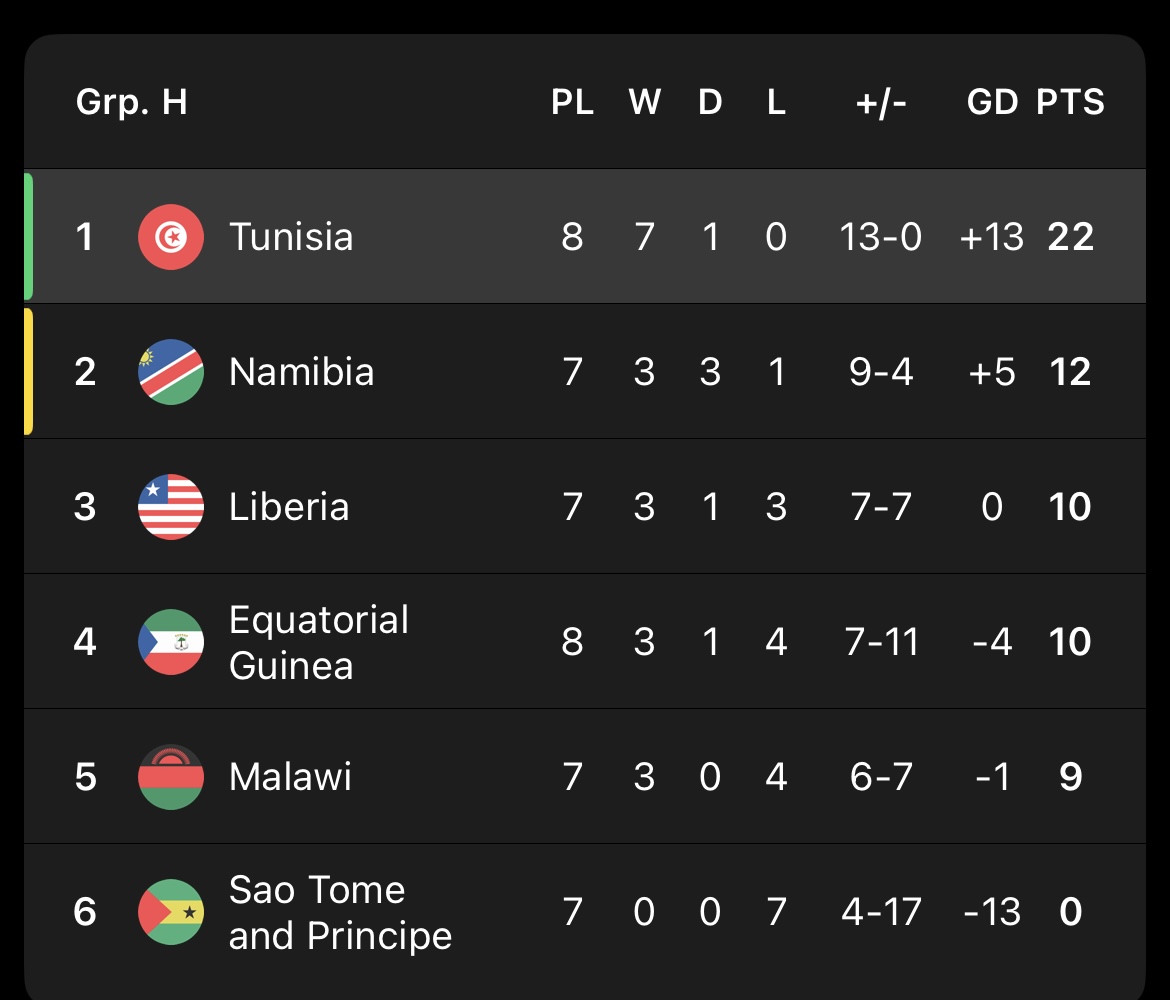This screenshot has height=1000, width=1170.
Task: Click Namibia's 9-4 goals record
Action: point(880,372)
